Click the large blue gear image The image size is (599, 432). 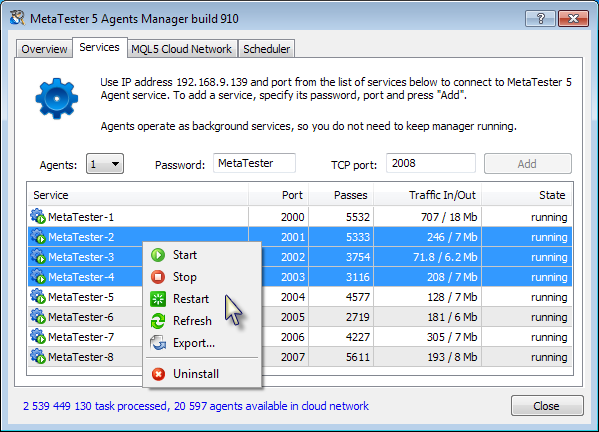(57, 99)
